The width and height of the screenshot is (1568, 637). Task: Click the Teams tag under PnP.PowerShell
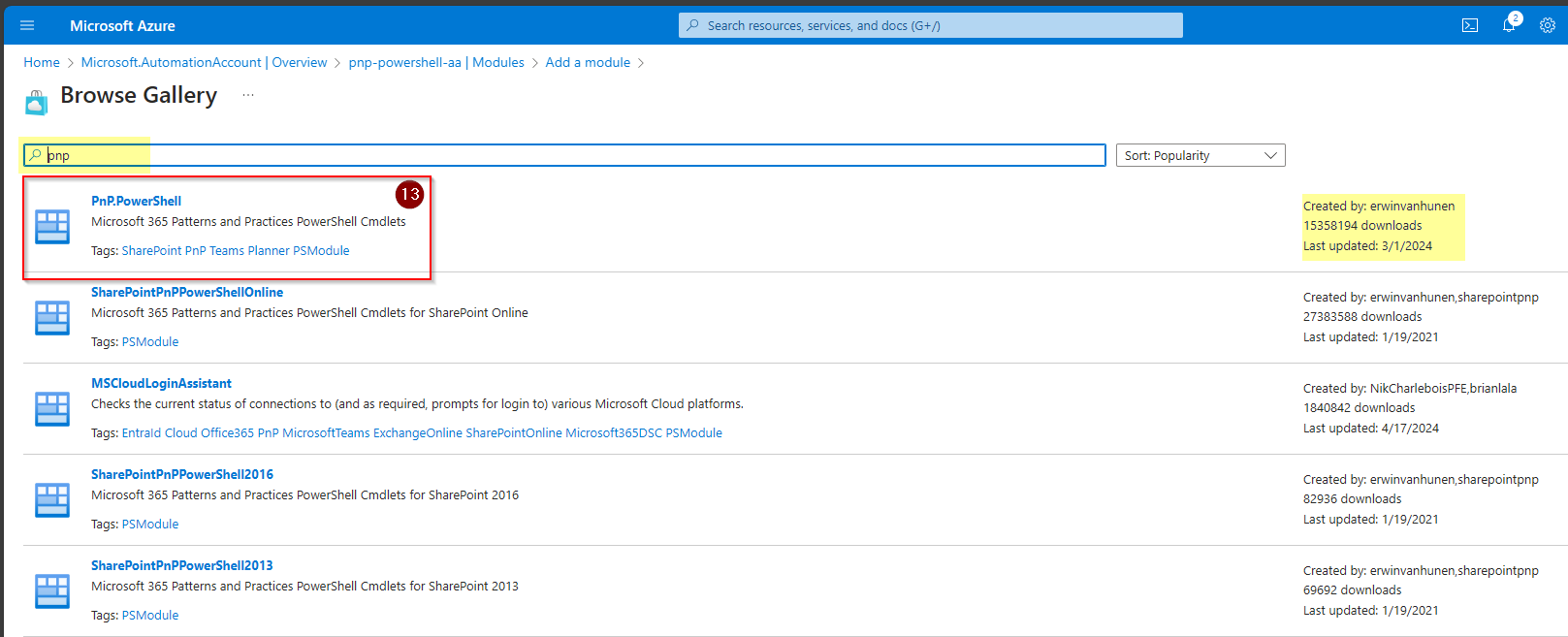(227, 250)
